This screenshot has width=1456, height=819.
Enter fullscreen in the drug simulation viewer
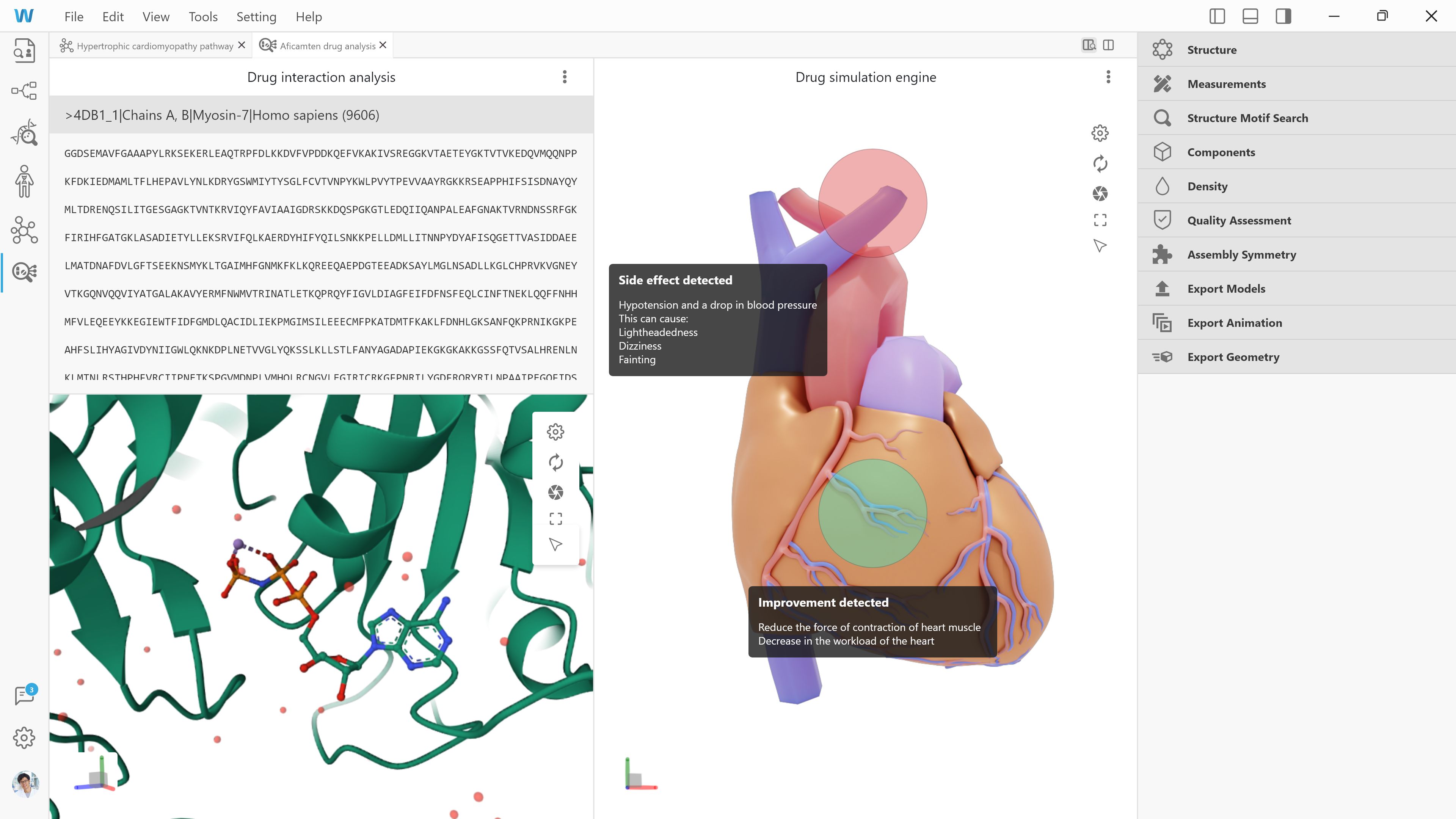pos(1099,220)
